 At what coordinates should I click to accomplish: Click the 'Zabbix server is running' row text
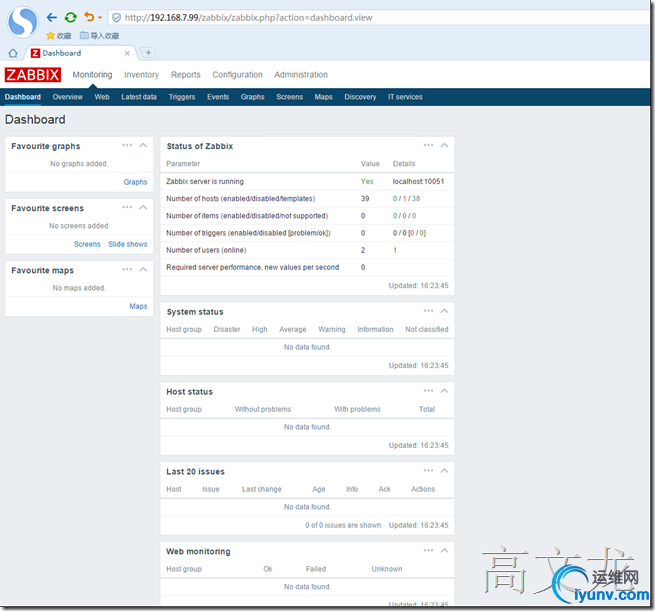[205, 181]
